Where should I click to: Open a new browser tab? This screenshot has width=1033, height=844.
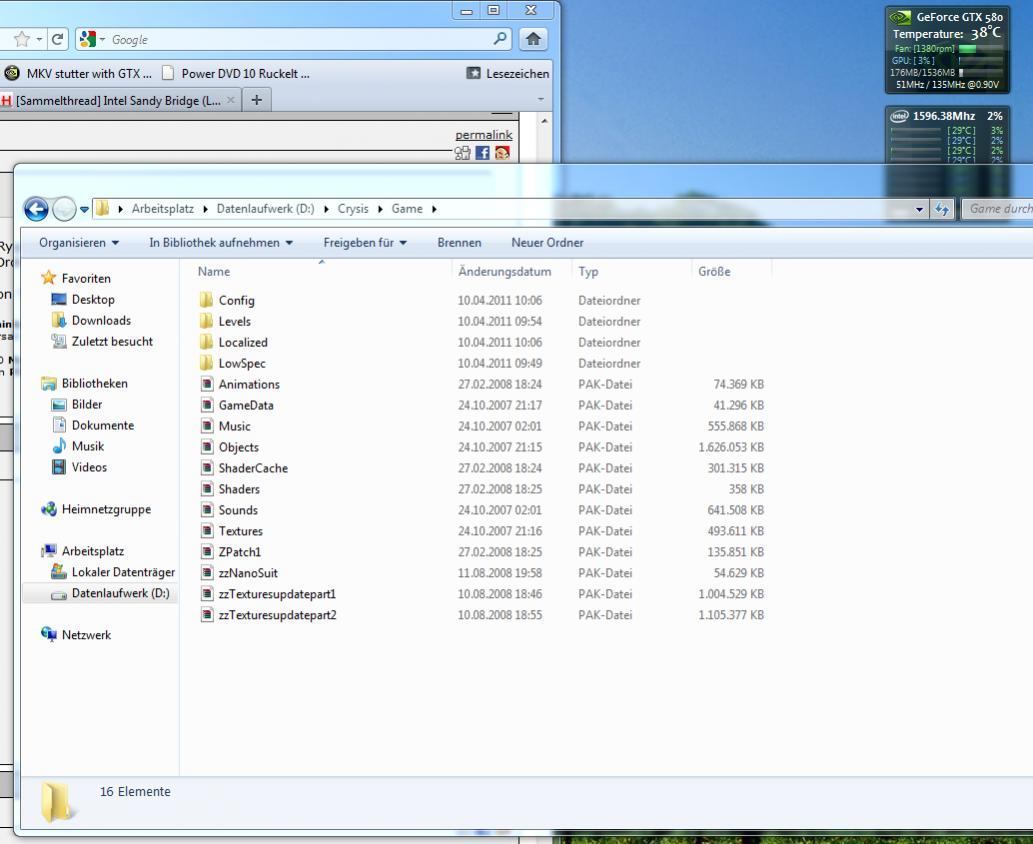click(x=257, y=100)
